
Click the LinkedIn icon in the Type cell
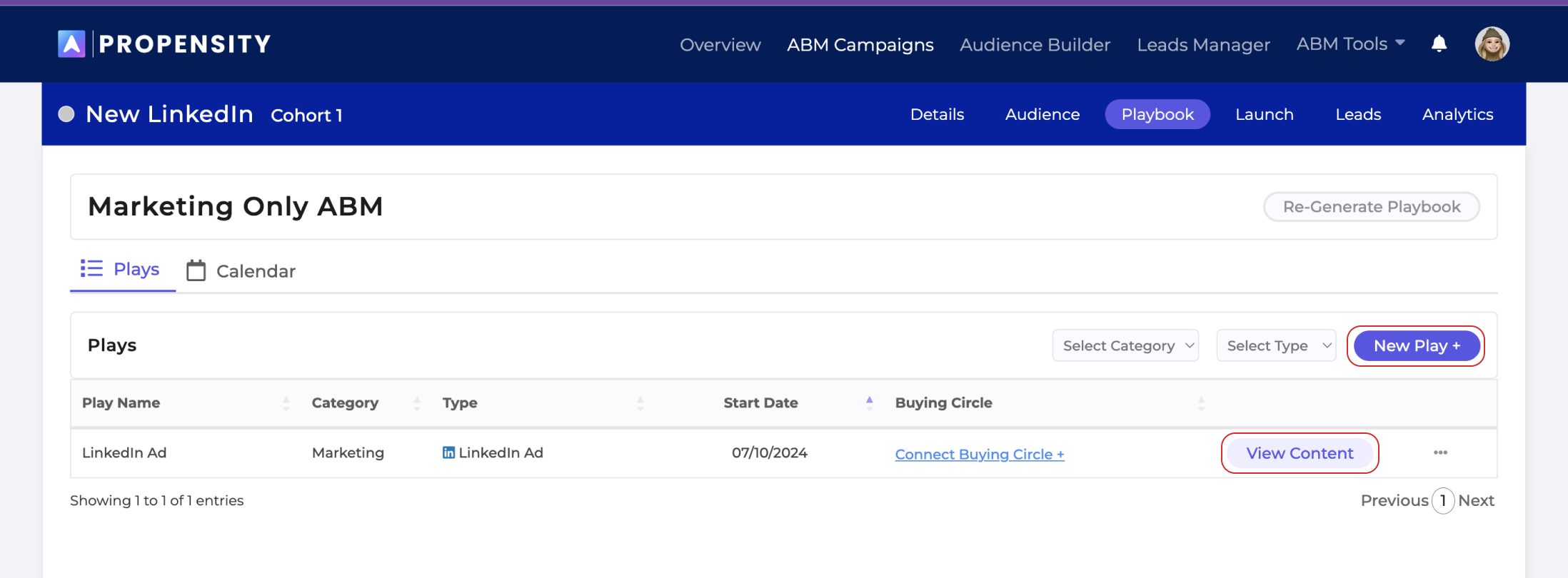coord(448,452)
